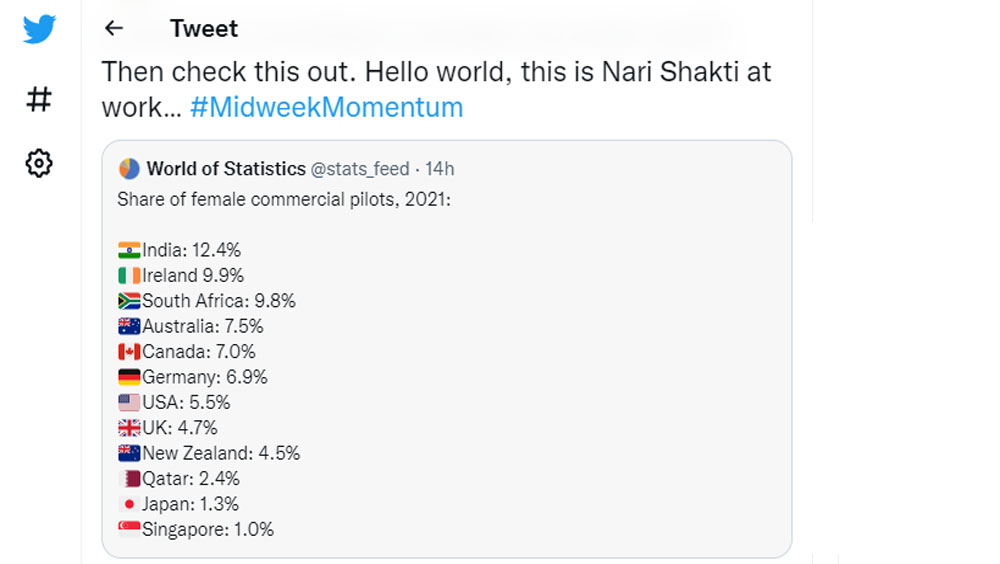Open the #MidweekMomentum hashtag link
1000x564 pixels.
(327, 107)
